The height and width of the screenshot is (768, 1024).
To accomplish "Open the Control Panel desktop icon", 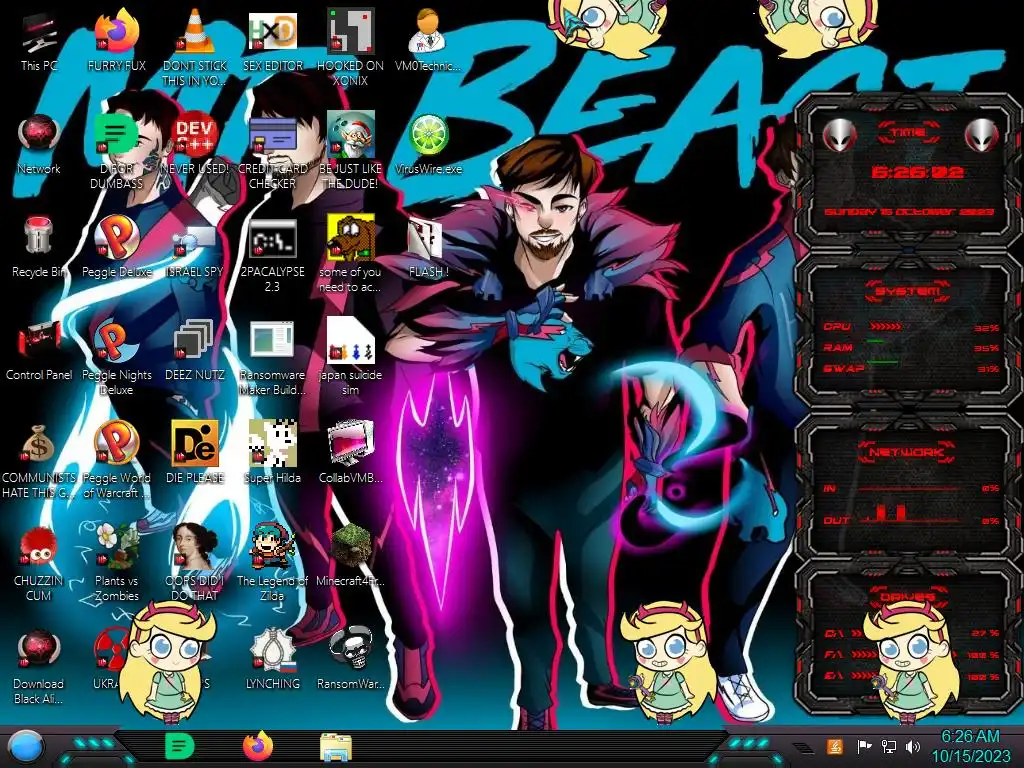I will click(x=39, y=351).
